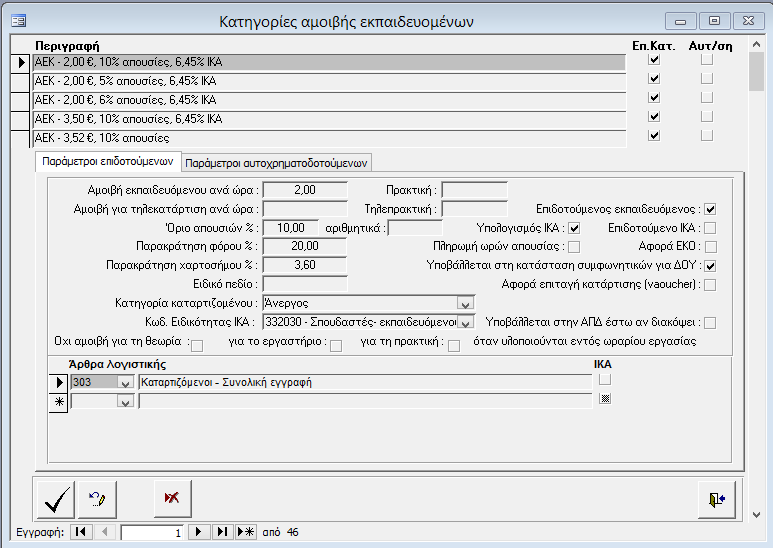Click Παρακράτηση φόρου % field

pos(304,246)
